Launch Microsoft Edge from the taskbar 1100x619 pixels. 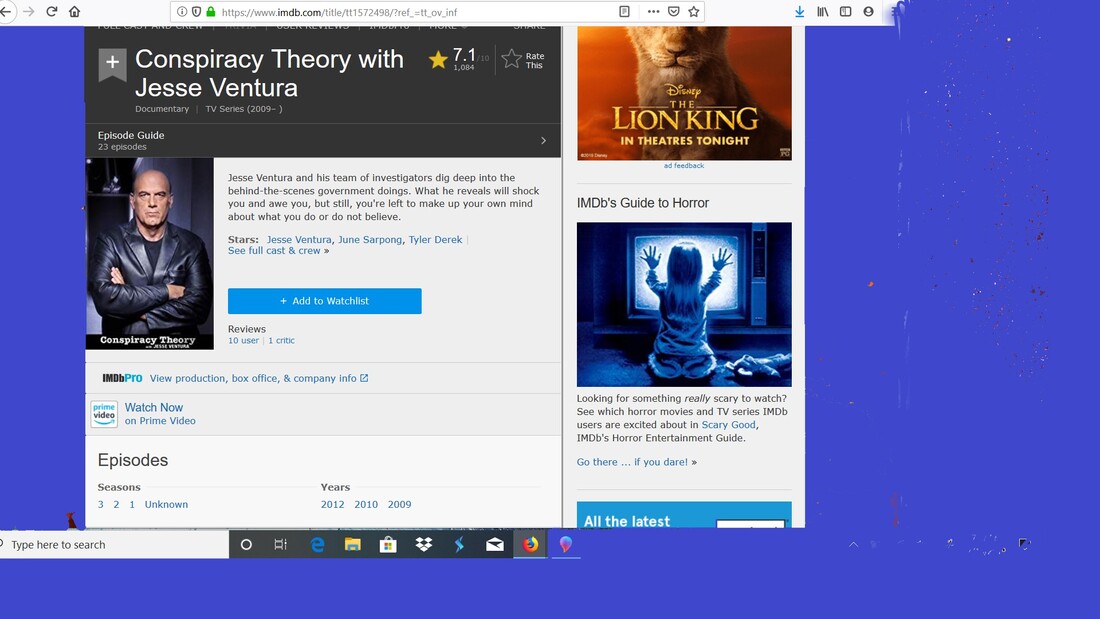coord(317,545)
